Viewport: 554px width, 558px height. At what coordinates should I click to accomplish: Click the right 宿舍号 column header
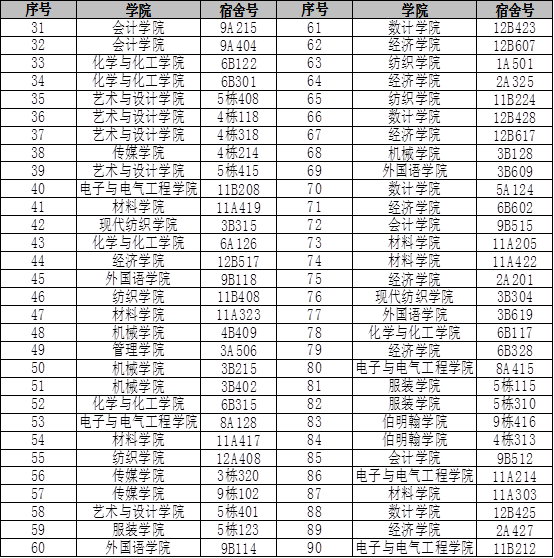[x=515, y=10]
